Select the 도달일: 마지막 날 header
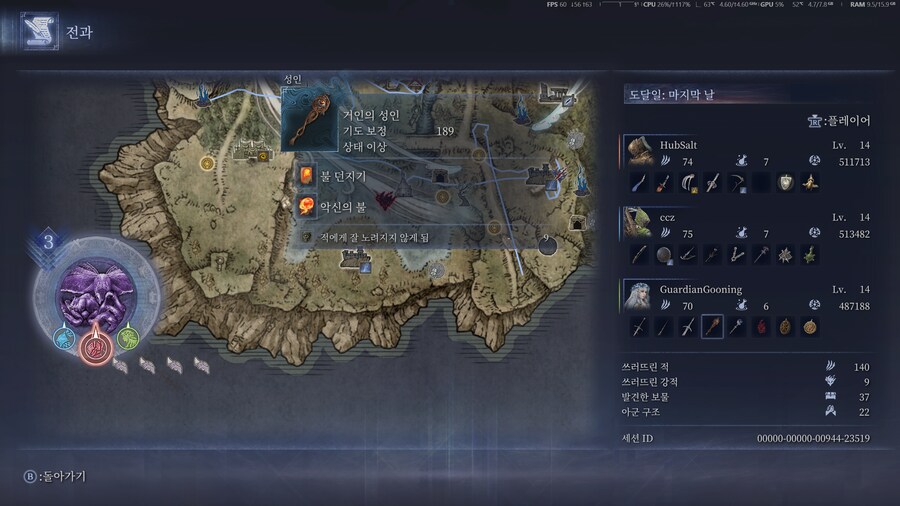The image size is (900, 506). coord(670,95)
